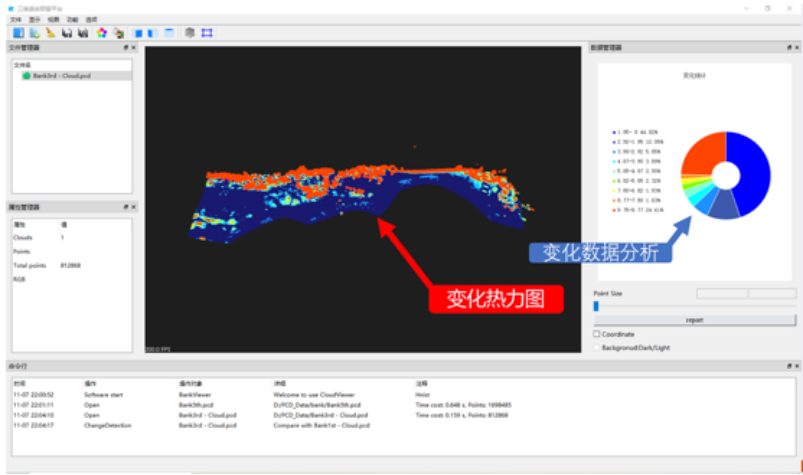The height and width of the screenshot is (475, 803).
Task: Toggle the Background Dark/Light checkbox
Action: tap(598, 347)
